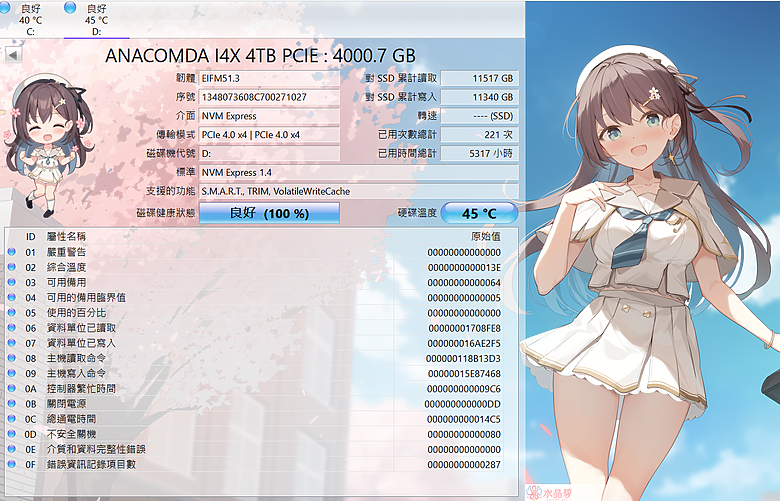780x501 pixels.
Task: Select the 介質和資料完整性錯誤 attribute name
Action: pos(96,449)
